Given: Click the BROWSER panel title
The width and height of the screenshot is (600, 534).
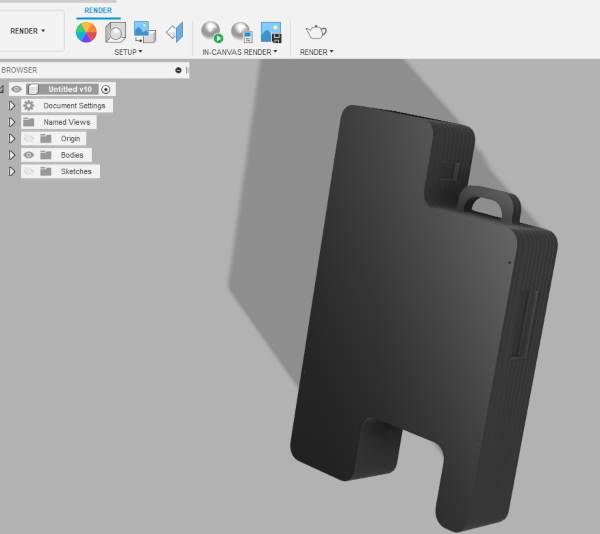Looking at the screenshot, I should (x=19, y=70).
